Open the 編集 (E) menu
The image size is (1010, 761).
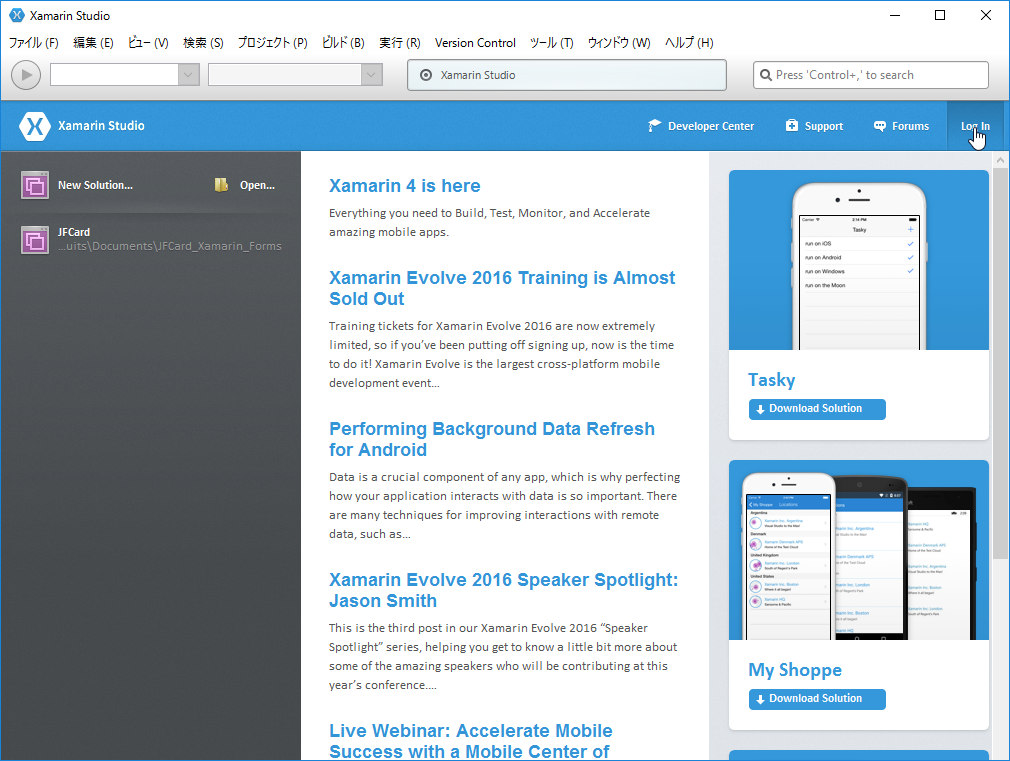93,43
